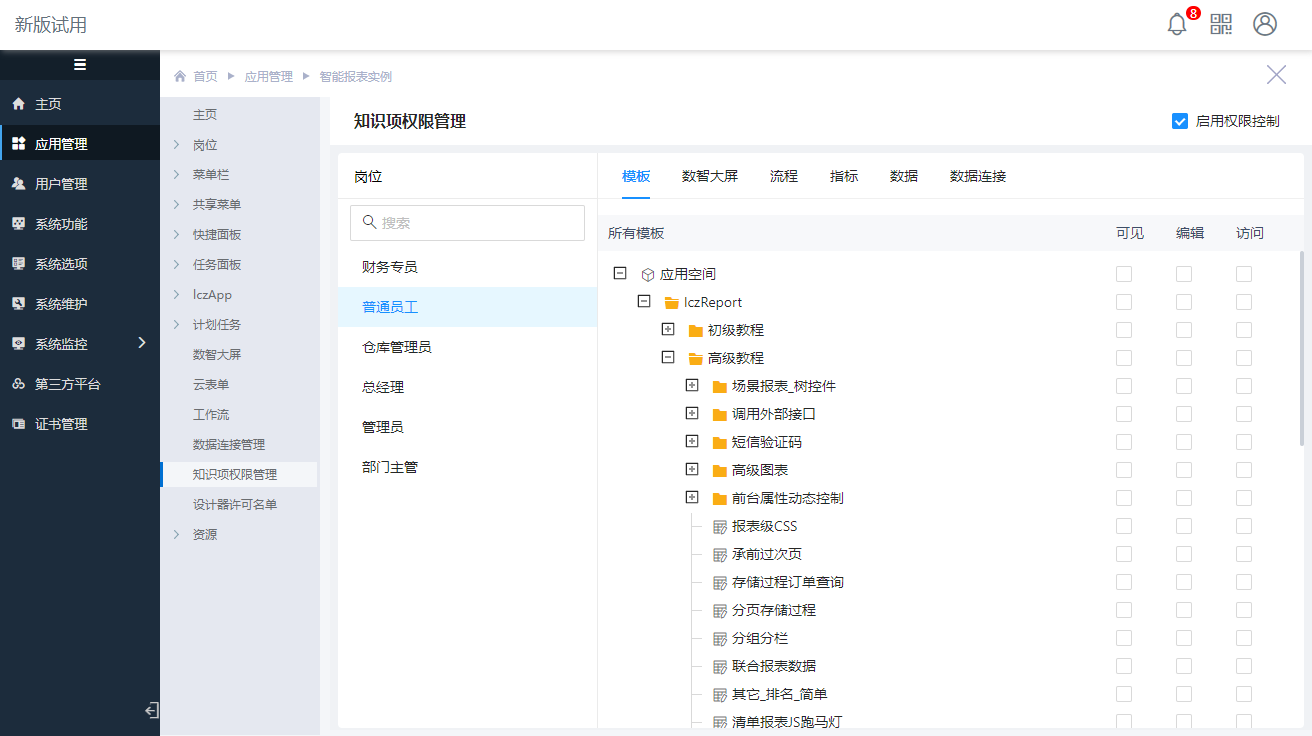The height and width of the screenshot is (736, 1312).
Task: Check 编辑 checkbox for 高级图表 row
Action: pos(1184,470)
